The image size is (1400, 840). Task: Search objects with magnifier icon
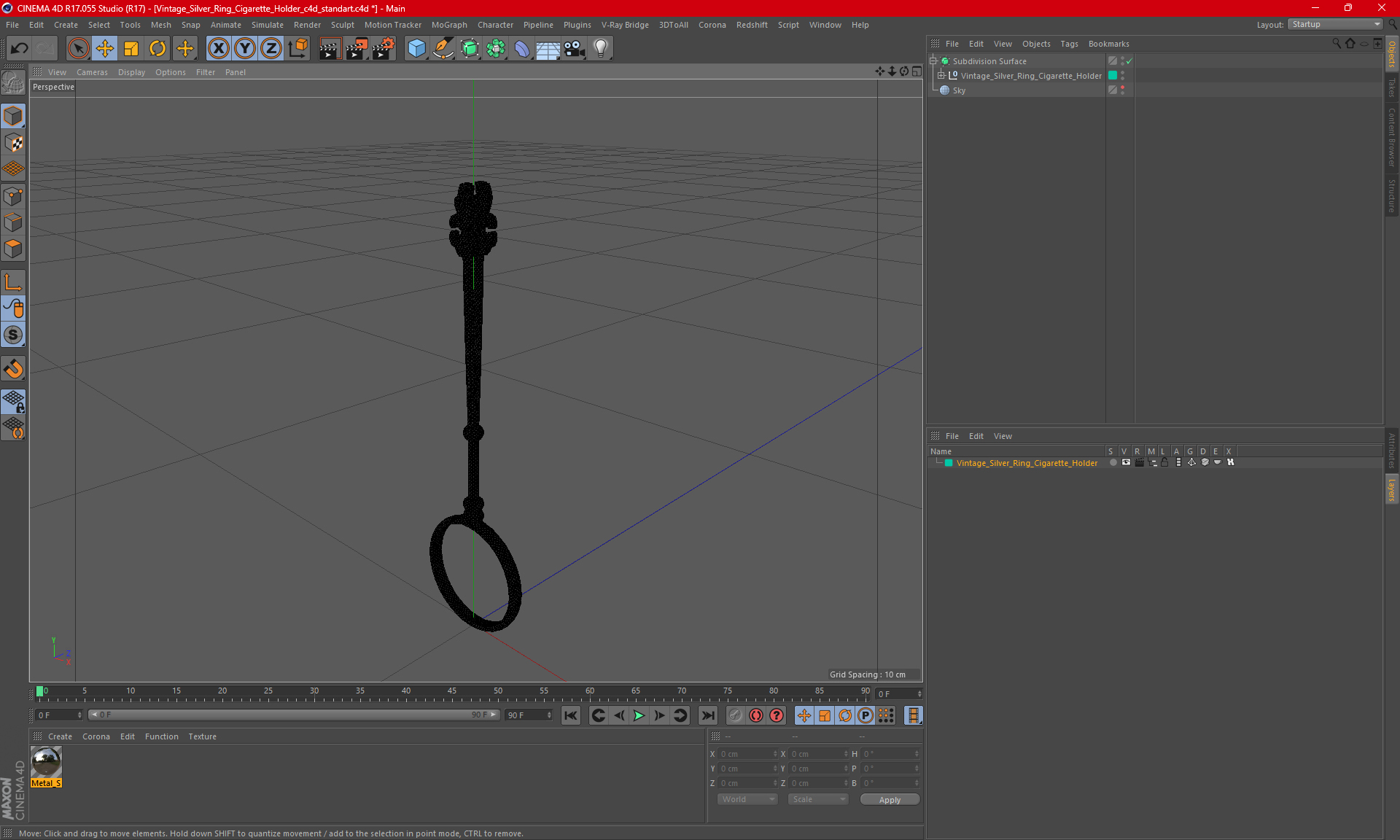(x=1337, y=44)
